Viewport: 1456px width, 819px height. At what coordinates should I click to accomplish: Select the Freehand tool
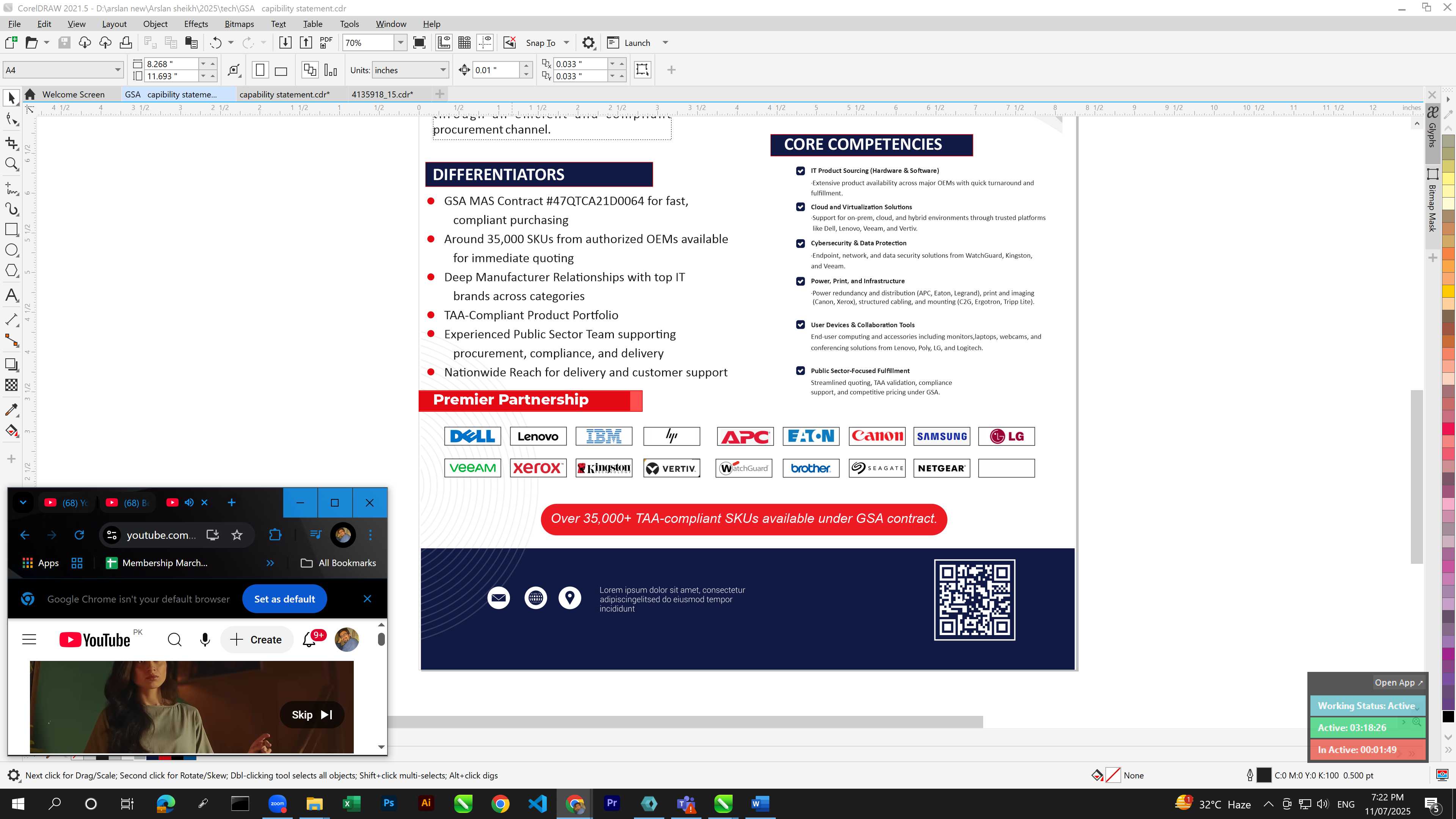(11, 188)
